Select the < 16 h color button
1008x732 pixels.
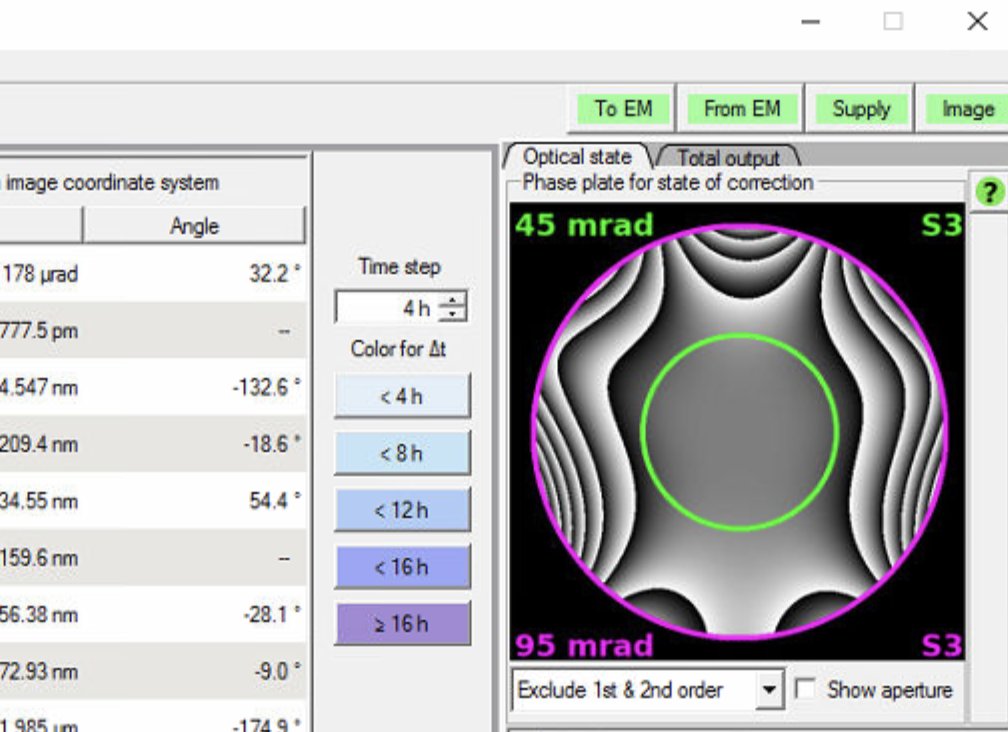(x=402, y=566)
